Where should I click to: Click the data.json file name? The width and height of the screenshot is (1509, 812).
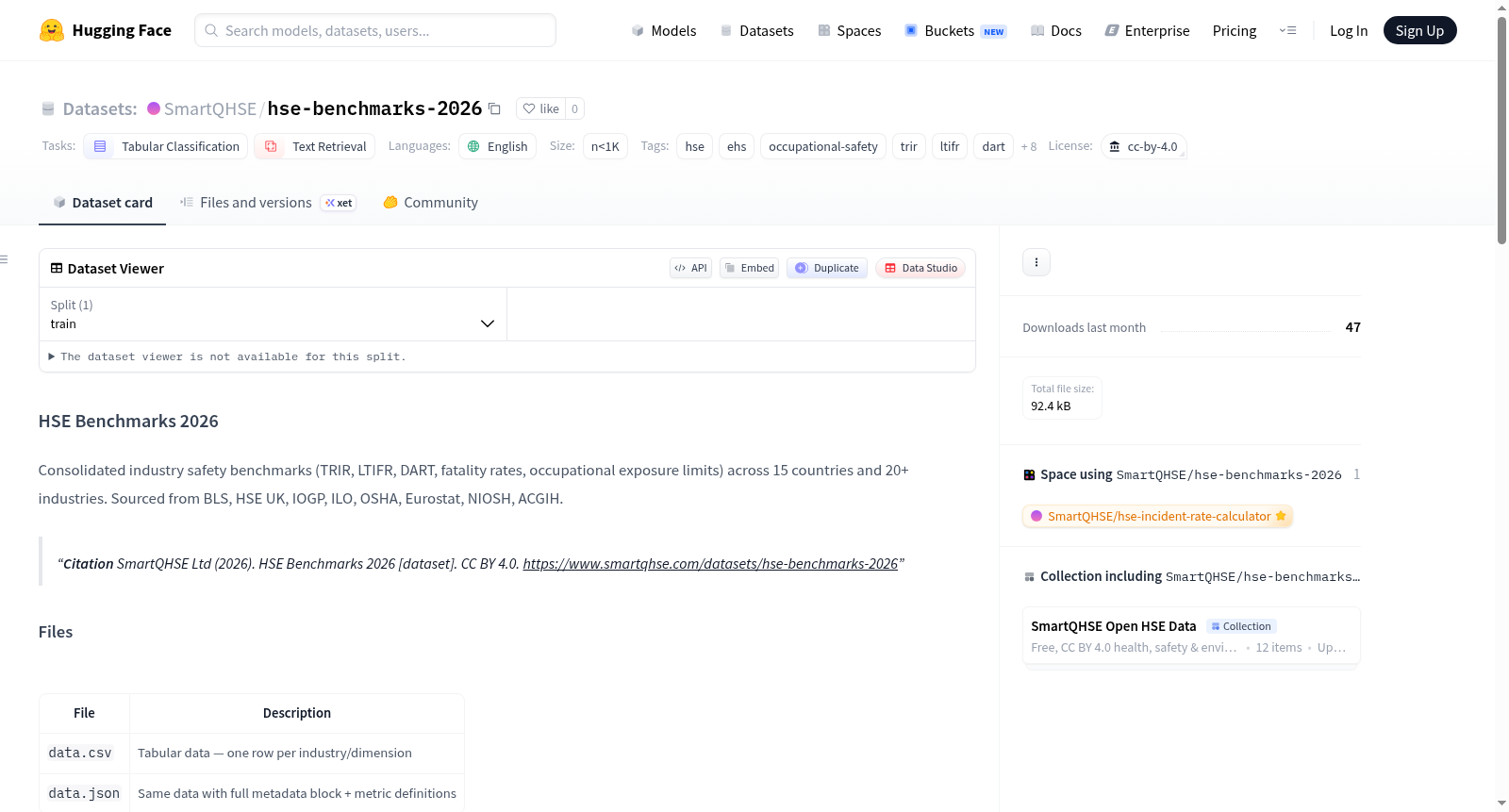pos(84,793)
